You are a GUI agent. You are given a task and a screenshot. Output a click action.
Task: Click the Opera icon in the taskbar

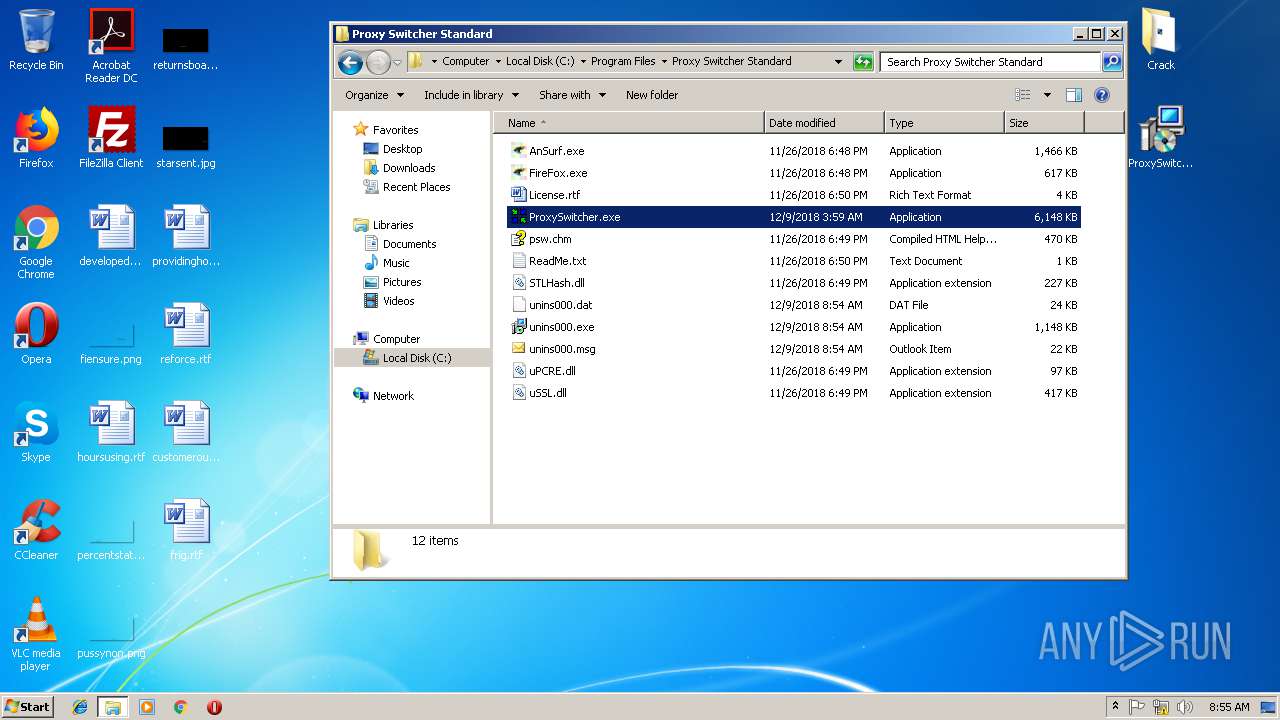(x=214, y=707)
